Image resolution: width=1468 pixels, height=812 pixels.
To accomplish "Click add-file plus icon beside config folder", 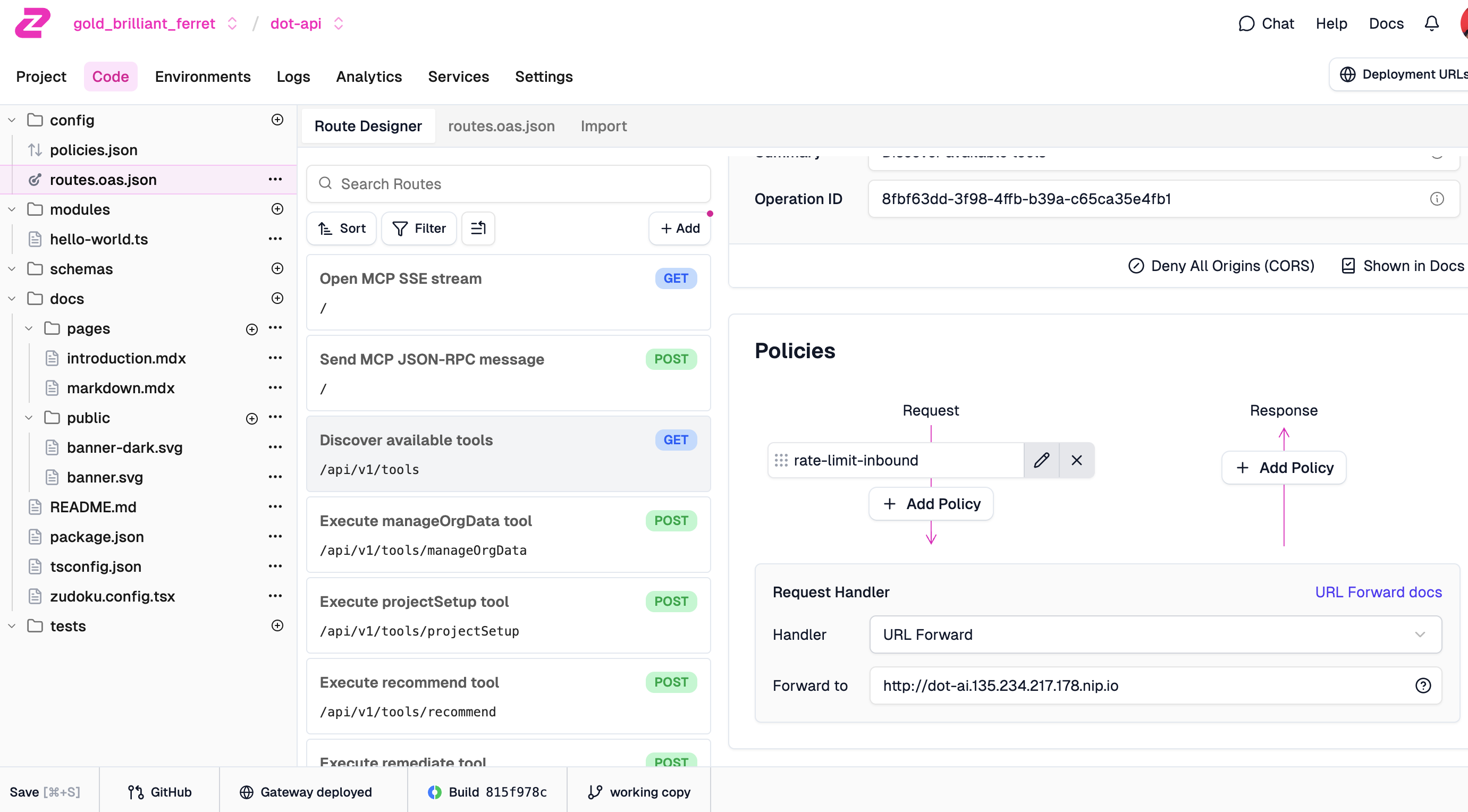I will tap(277, 120).
